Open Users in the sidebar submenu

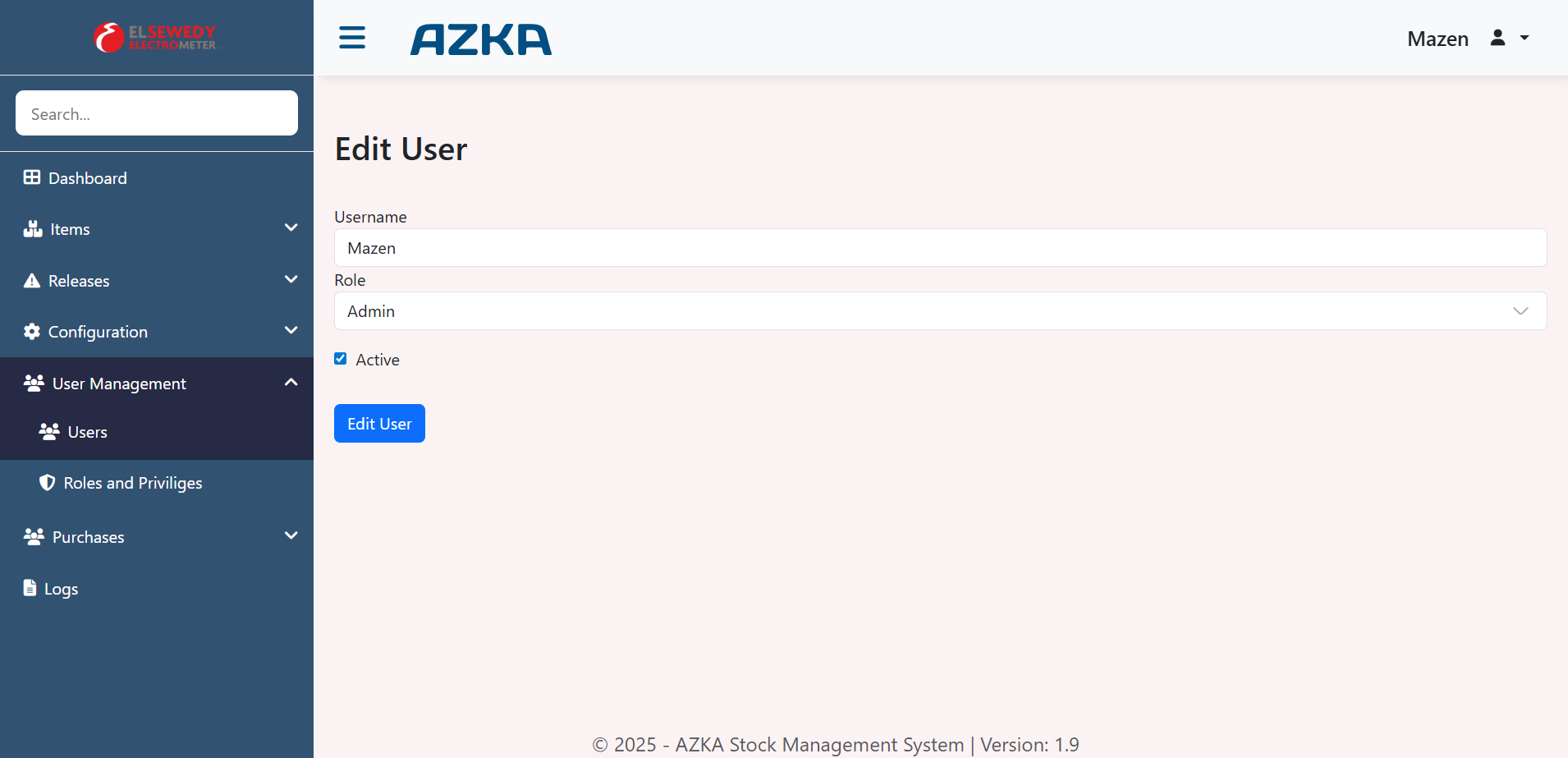point(87,432)
